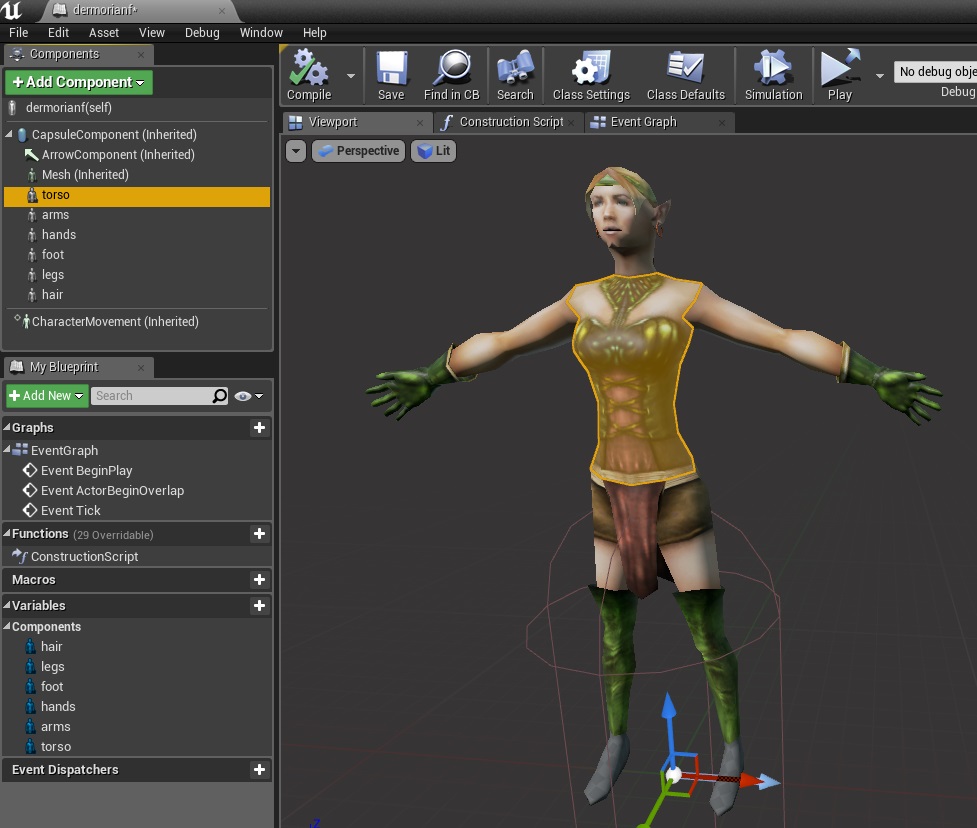
Task: Open compile options dropdown arrow
Action: 351,76
